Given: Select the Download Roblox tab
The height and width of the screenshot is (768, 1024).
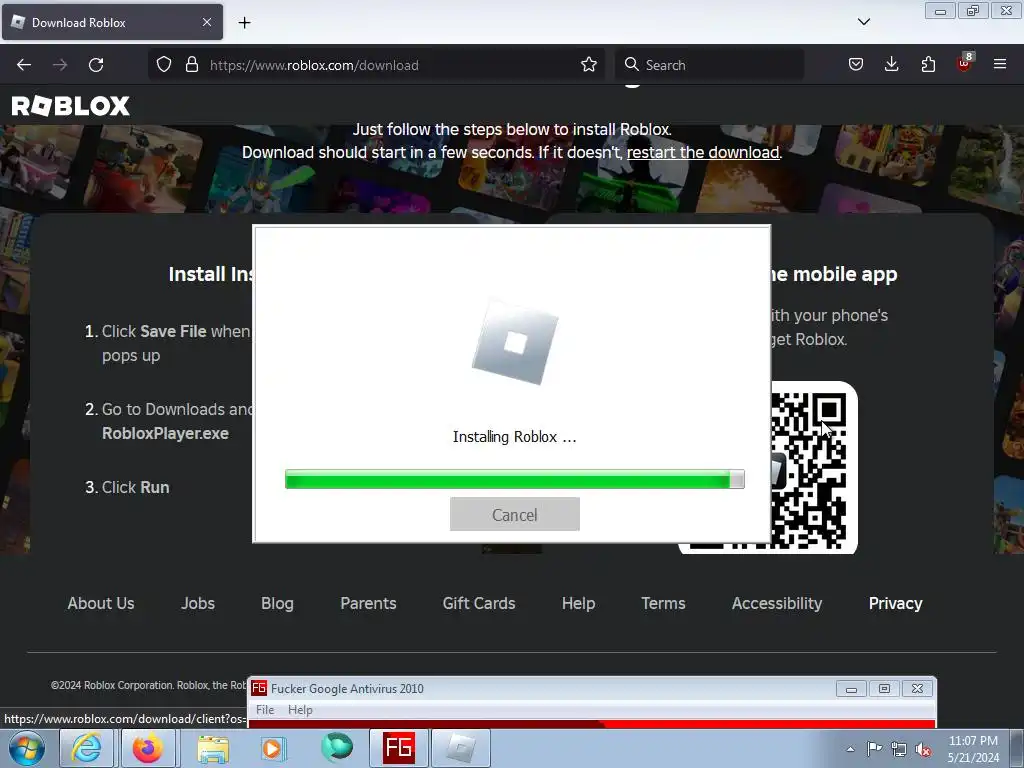Looking at the screenshot, I should point(112,22).
